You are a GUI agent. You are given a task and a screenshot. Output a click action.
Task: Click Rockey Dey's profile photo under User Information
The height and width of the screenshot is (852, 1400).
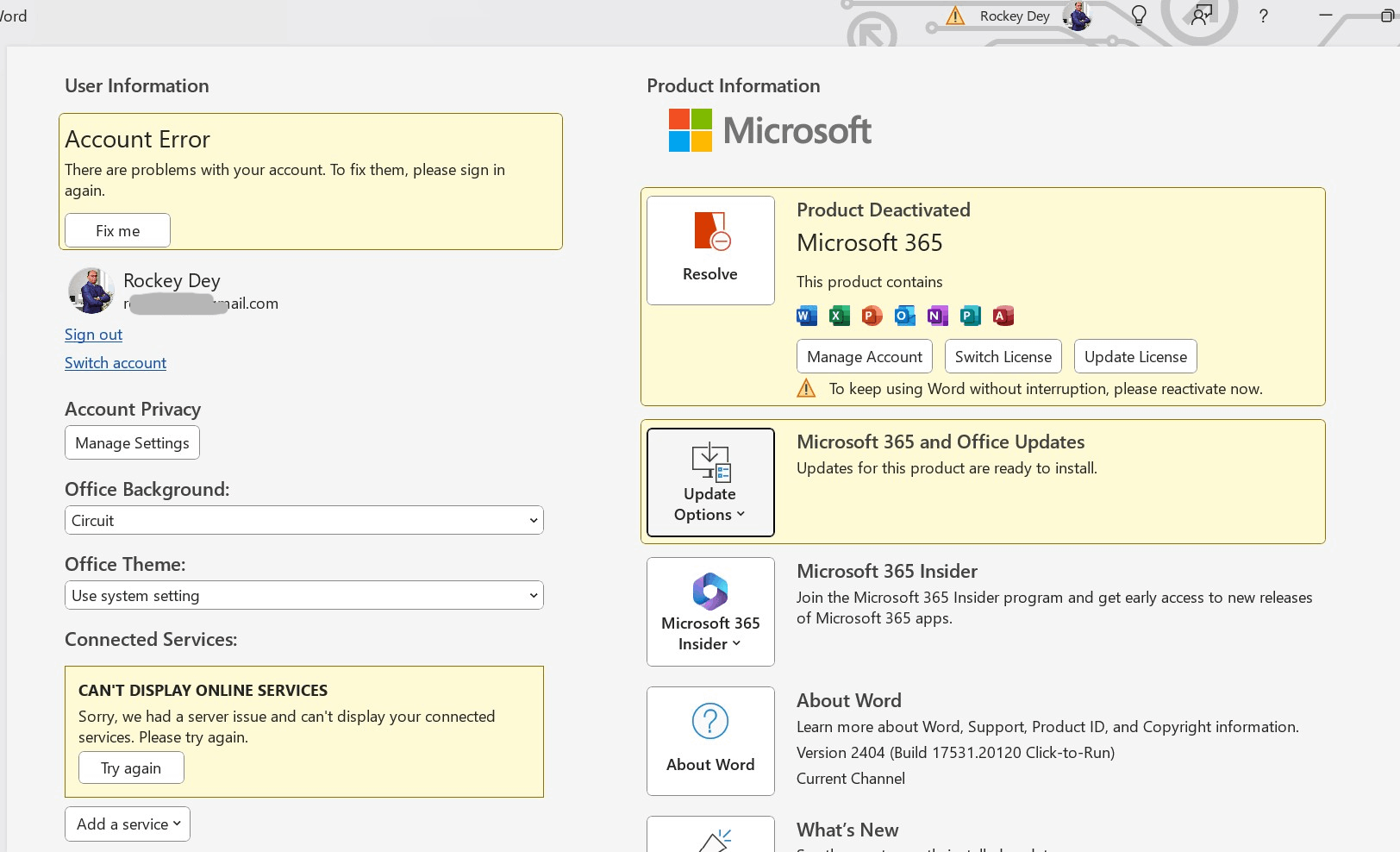[91, 291]
